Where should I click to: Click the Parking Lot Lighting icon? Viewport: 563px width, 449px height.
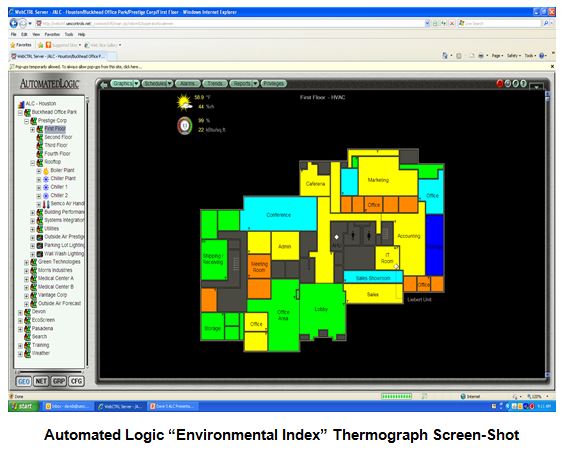tap(40, 245)
